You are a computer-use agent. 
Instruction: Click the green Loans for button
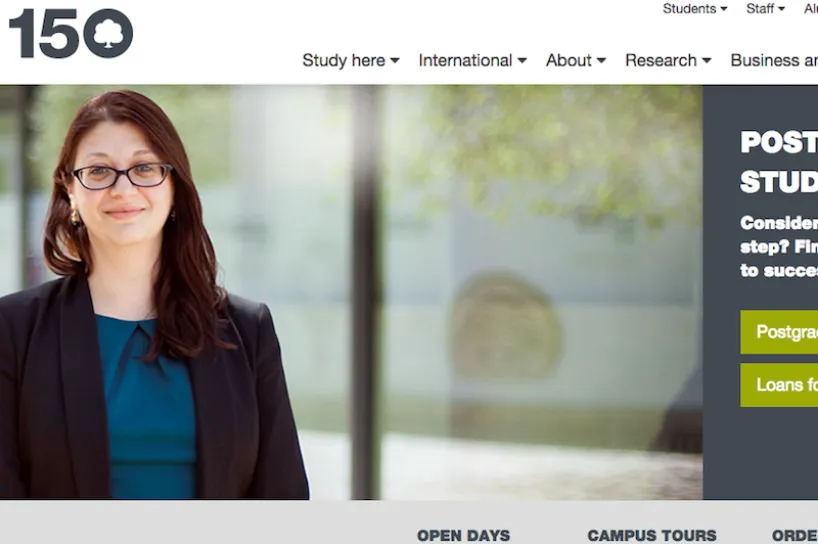pos(779,385)
